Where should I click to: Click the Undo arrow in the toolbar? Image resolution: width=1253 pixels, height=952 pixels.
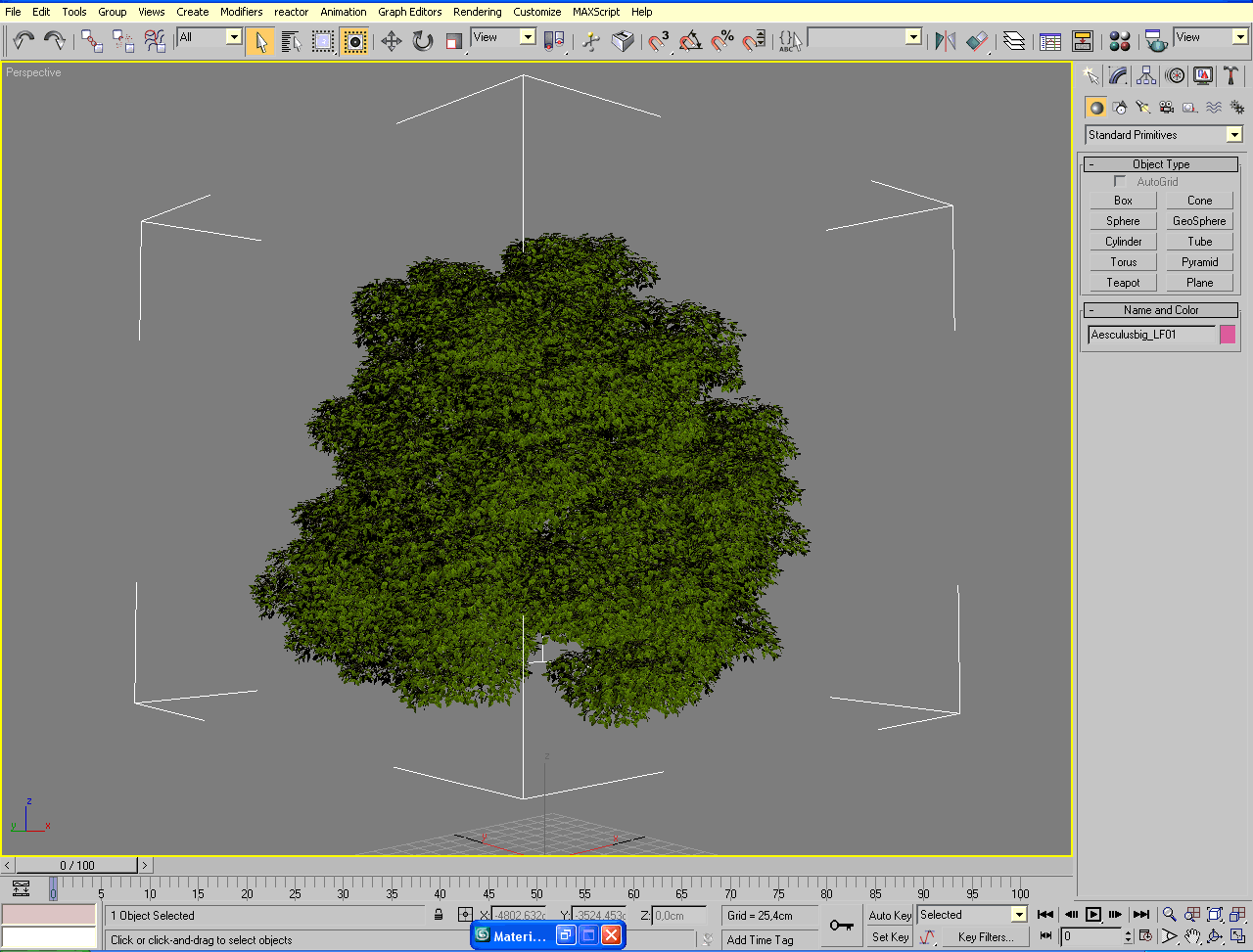[23, 40]
